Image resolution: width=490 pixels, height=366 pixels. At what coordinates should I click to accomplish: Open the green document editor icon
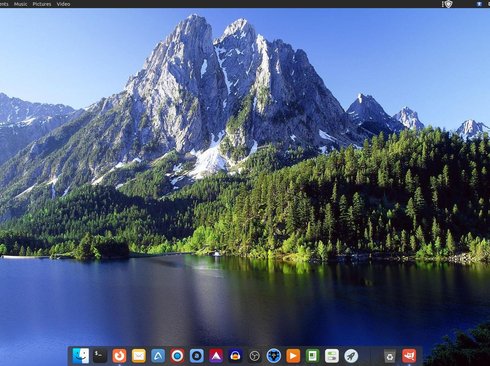(312, 356)
